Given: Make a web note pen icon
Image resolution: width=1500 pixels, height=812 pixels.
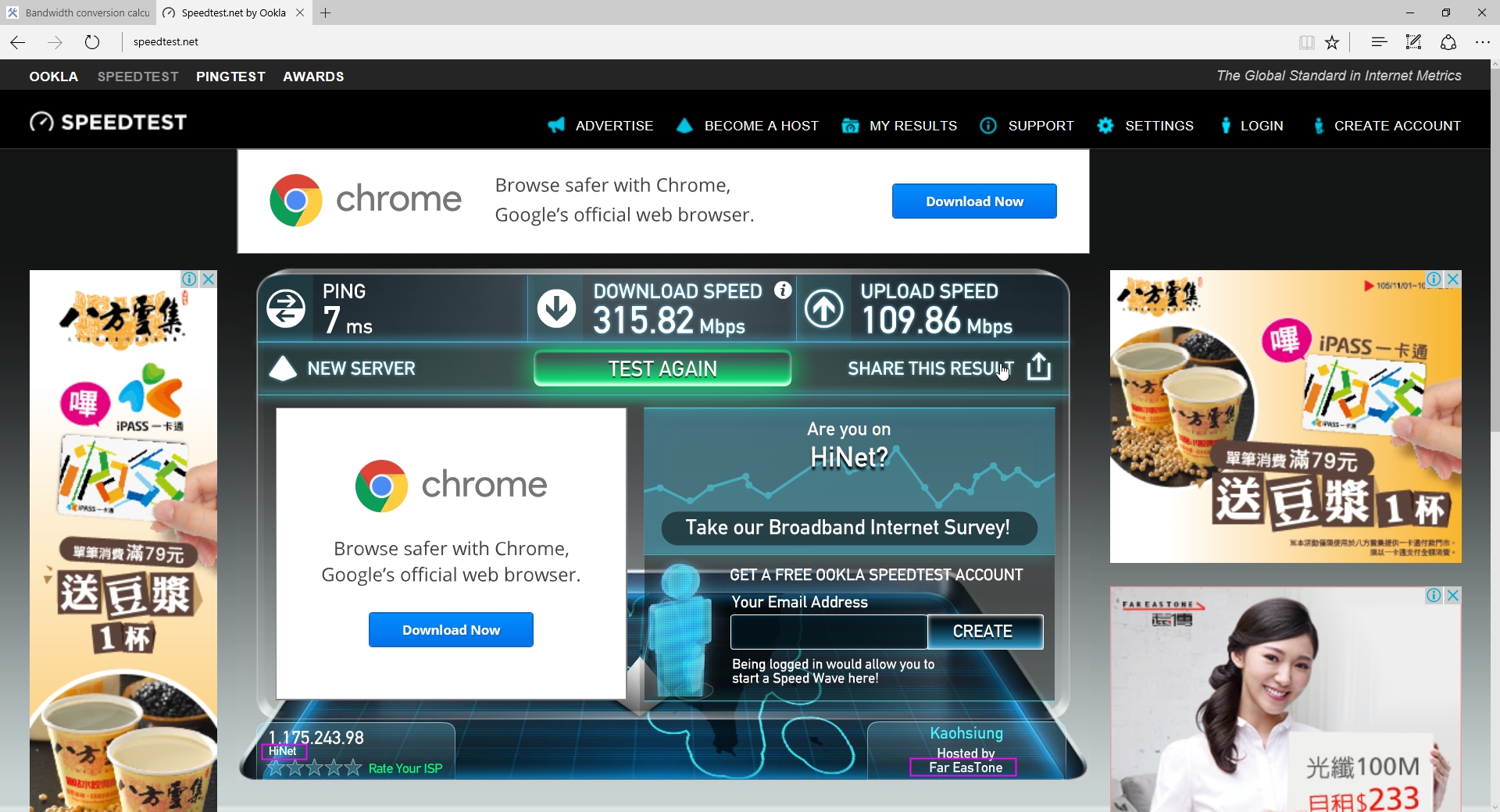Looking at the screenshot, I should (x=1413, y=42).
